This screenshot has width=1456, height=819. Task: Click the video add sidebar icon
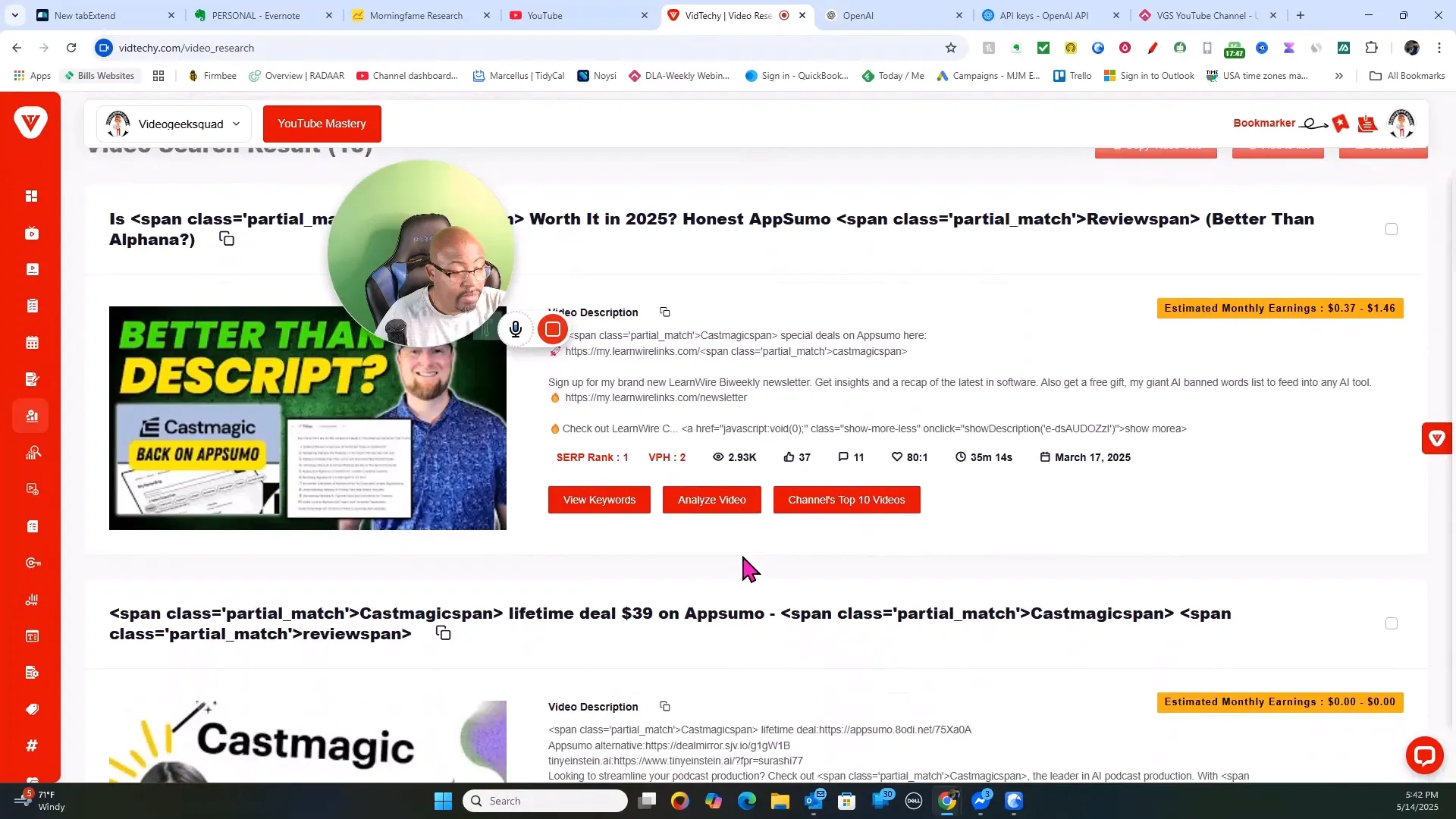pyautogui.click(x=32, y=489)
